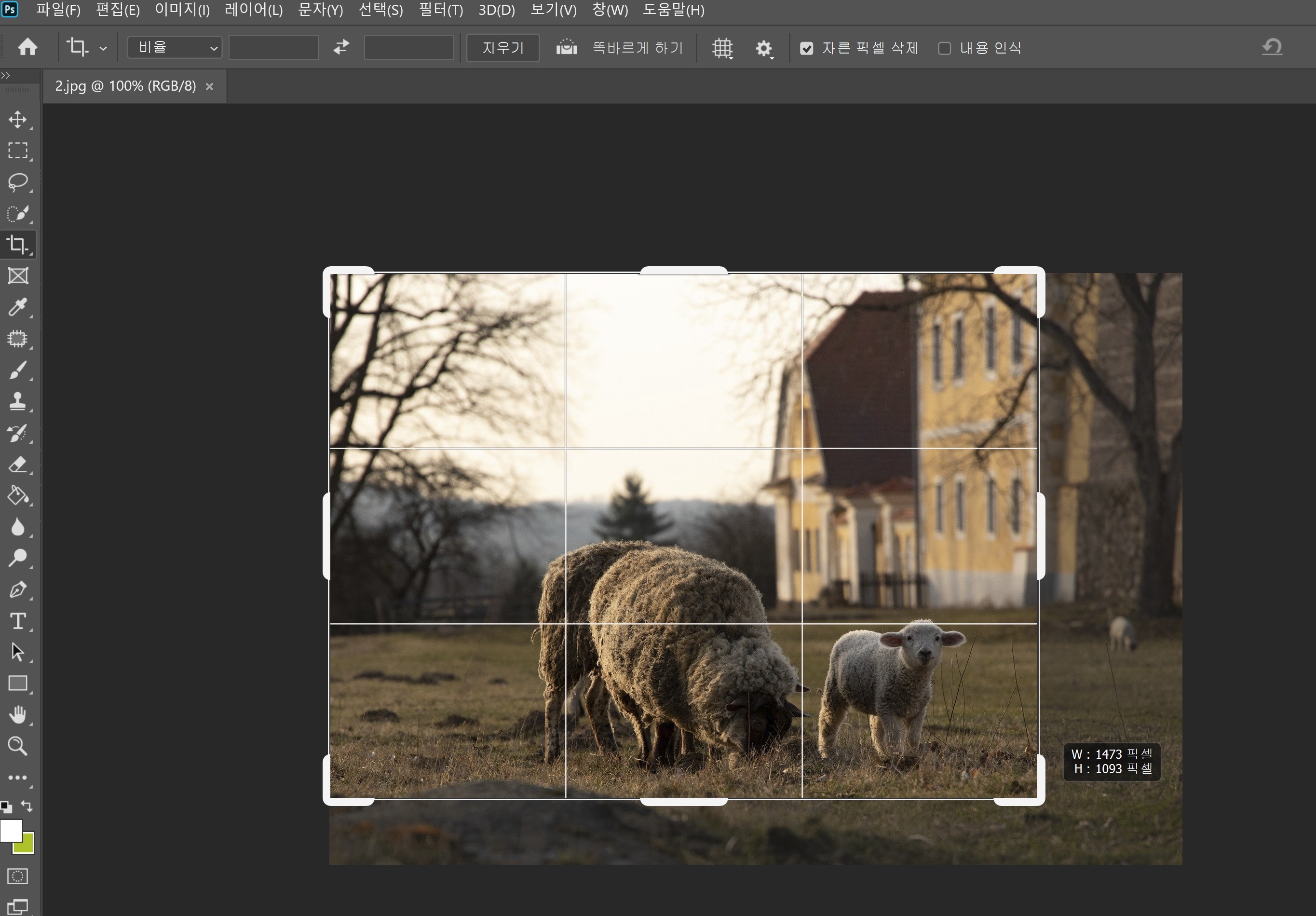
Task: Select the Brush tool
Action: coord(18,370)
